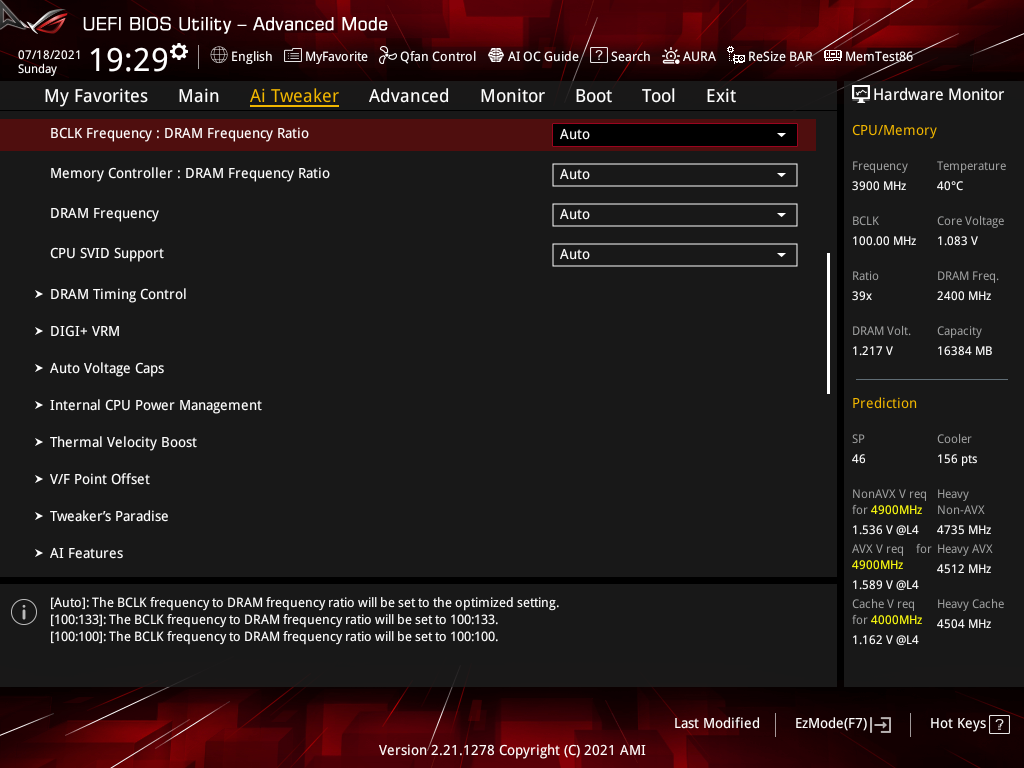
Task: Switch to the Monitor tab
Action: (x=512, y=95)
